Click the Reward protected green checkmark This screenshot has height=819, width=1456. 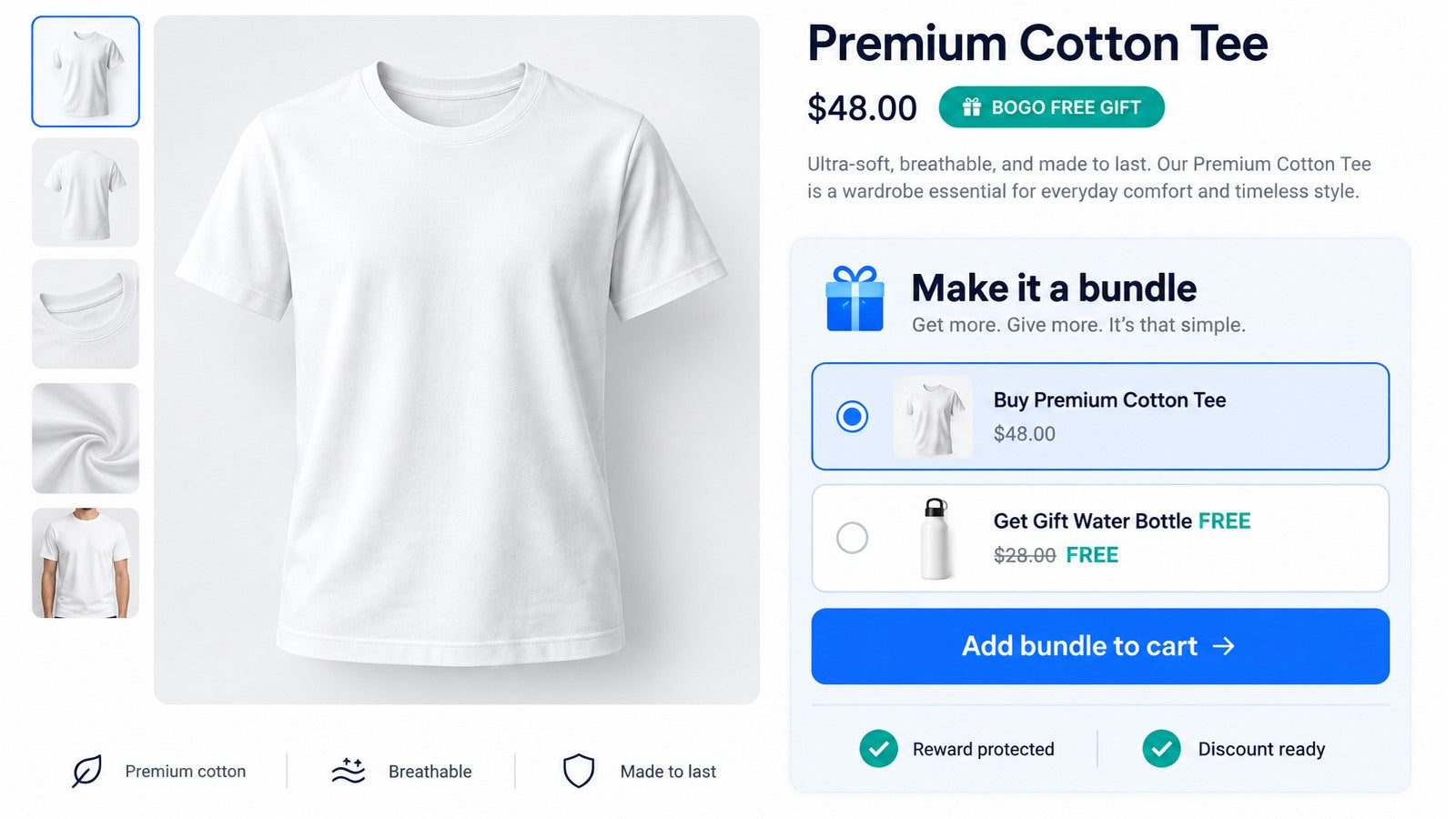click(878, 749)
